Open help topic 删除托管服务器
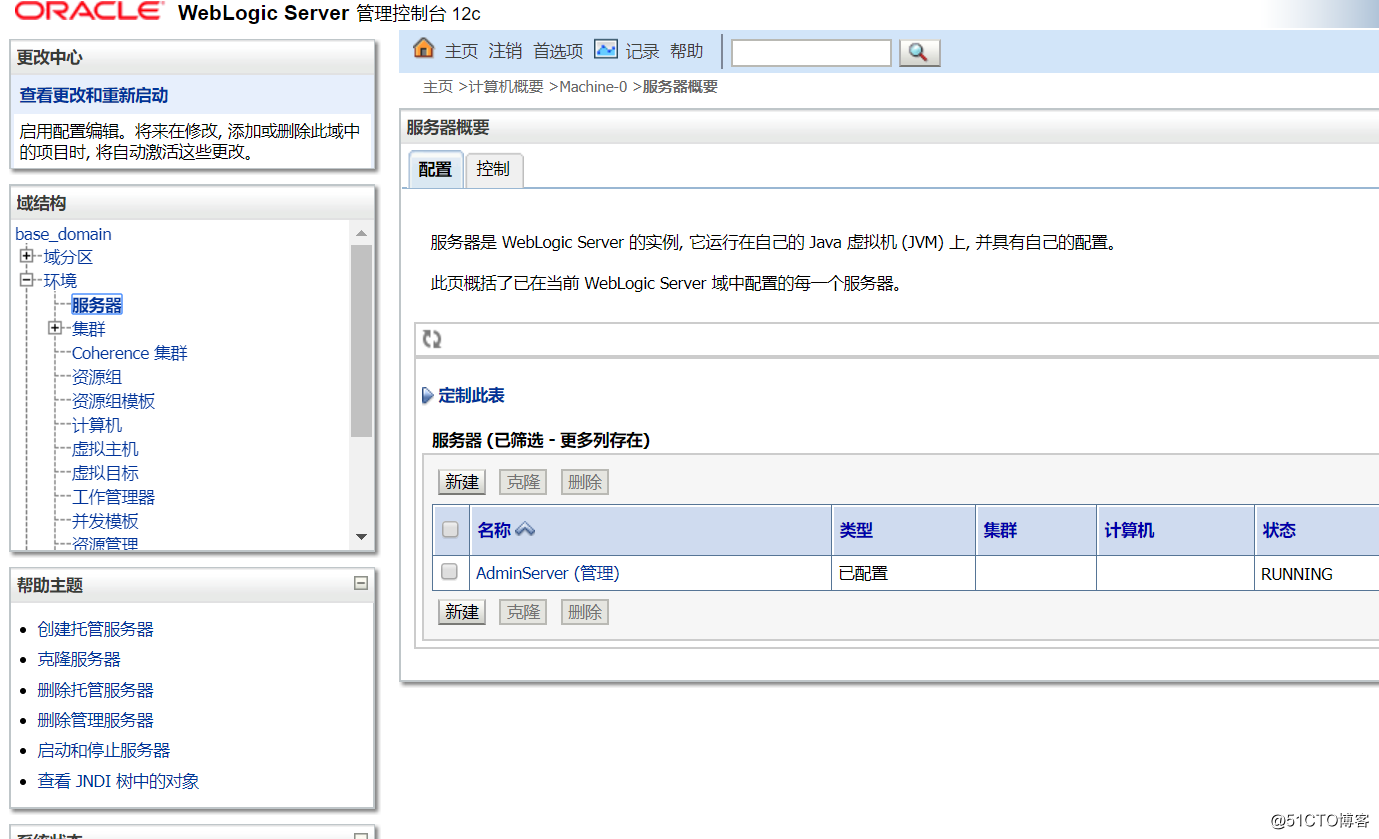Image resolution: width=1379 pixels, height=839 pixels. [x=96, y=690]
